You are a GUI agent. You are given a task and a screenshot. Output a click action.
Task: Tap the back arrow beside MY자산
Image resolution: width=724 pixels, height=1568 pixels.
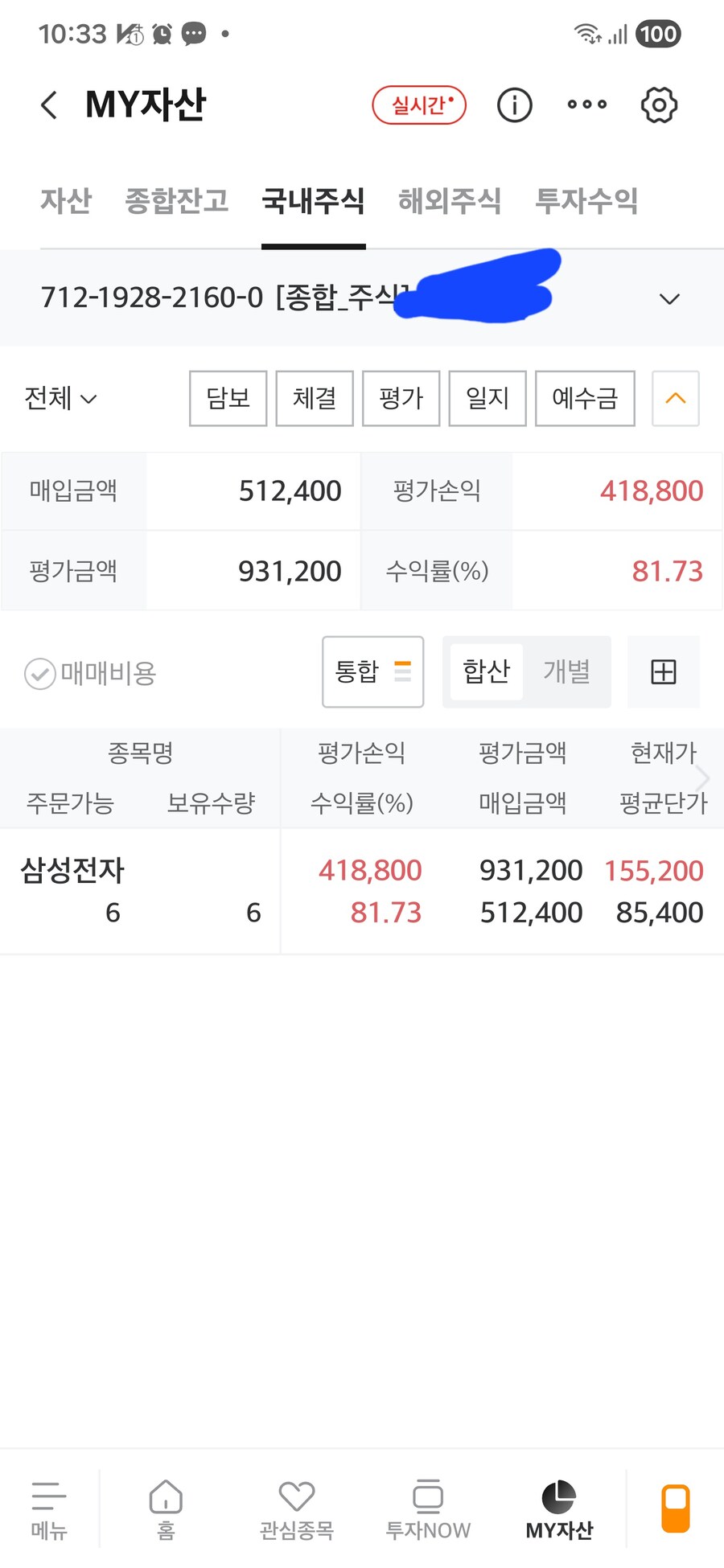[x=49, y=105]
